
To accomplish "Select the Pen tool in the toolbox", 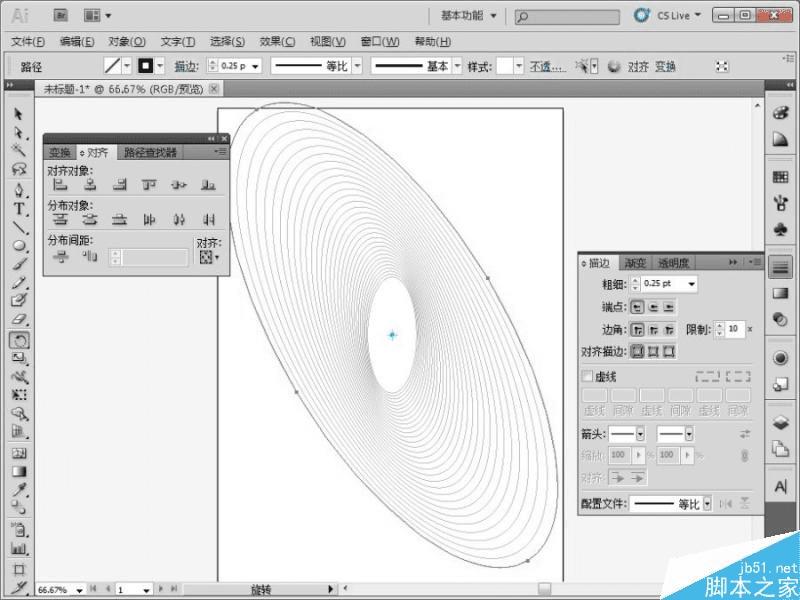I will [x=18, y=190].
